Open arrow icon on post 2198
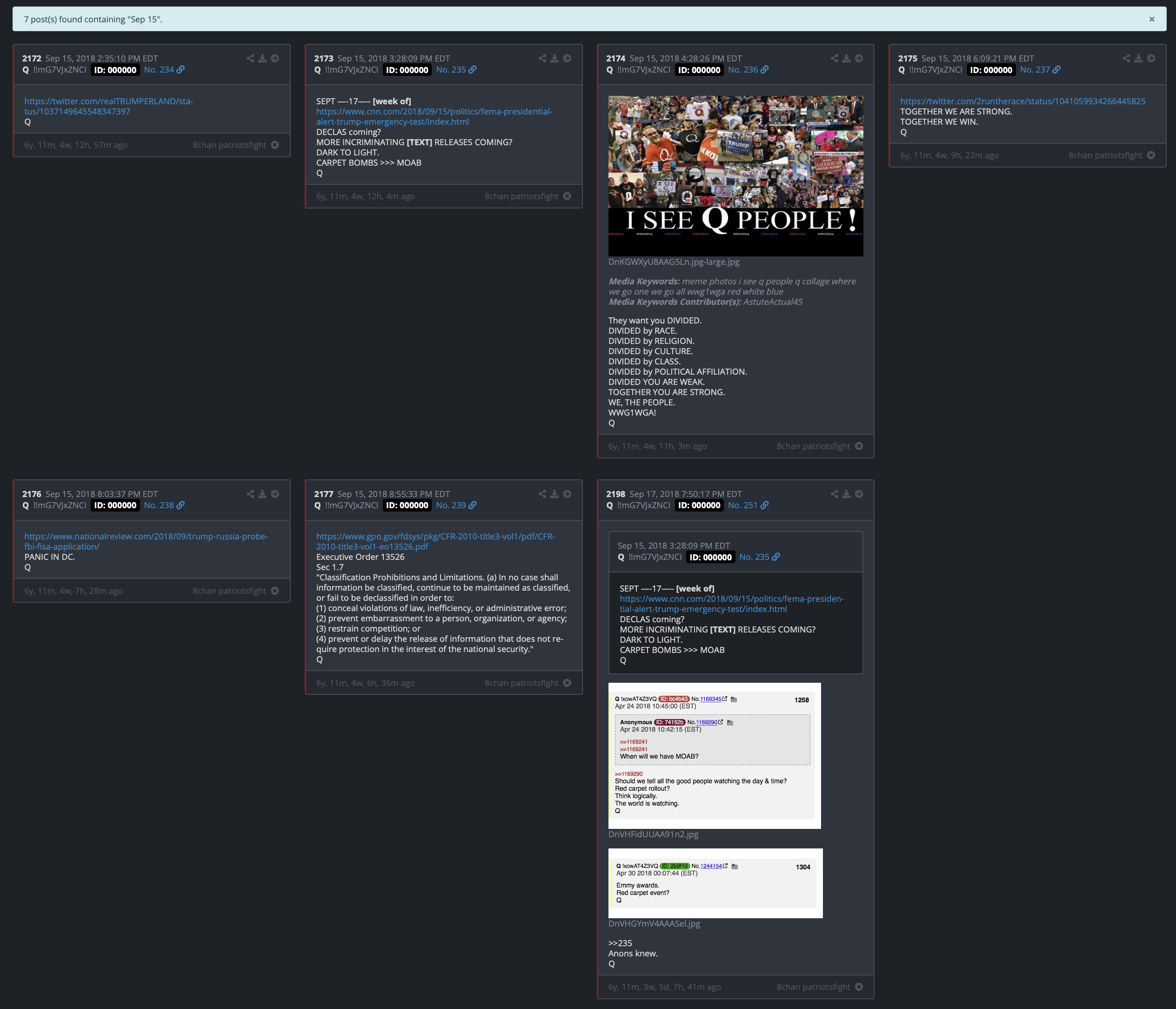 859,494
